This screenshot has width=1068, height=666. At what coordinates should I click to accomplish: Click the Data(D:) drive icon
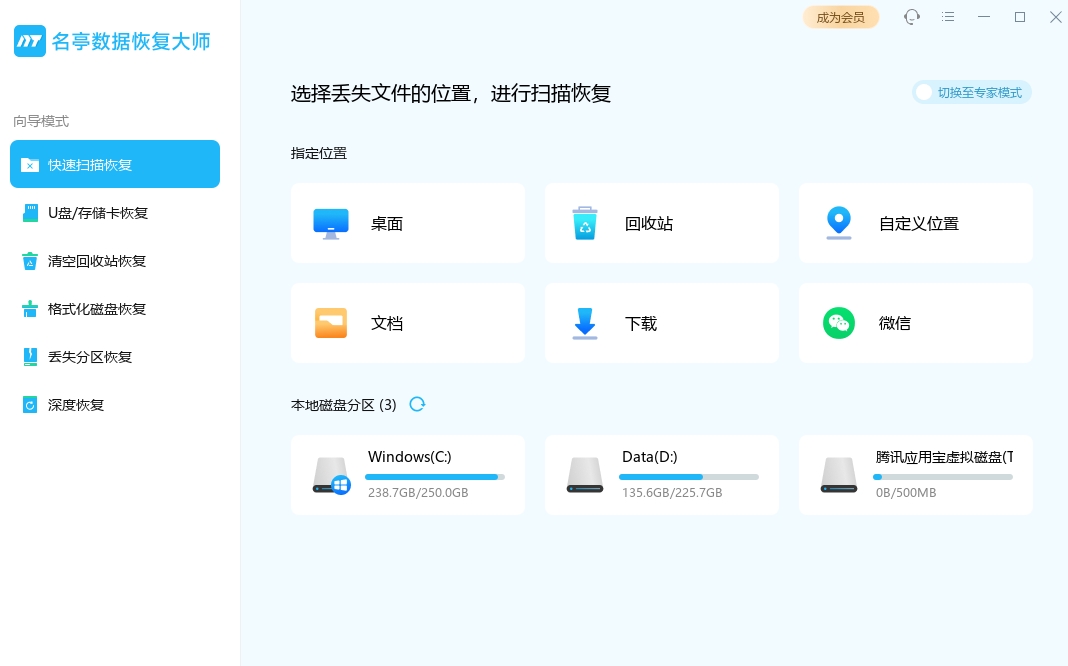[584, 475]
